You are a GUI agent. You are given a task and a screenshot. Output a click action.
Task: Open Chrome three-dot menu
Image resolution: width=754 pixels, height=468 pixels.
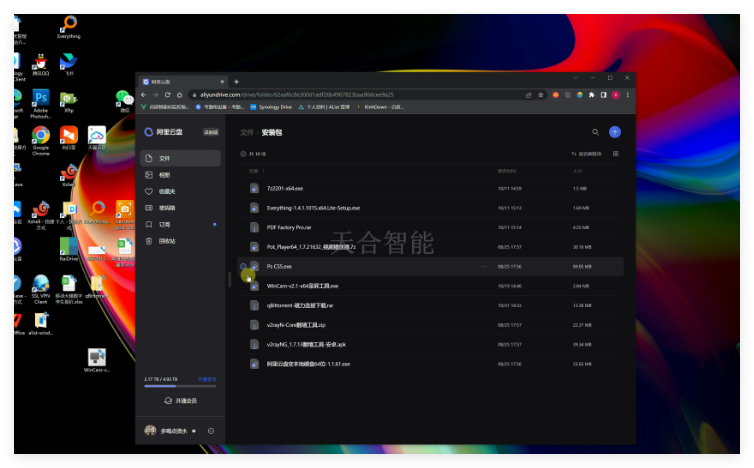click(x=628, y=95)
